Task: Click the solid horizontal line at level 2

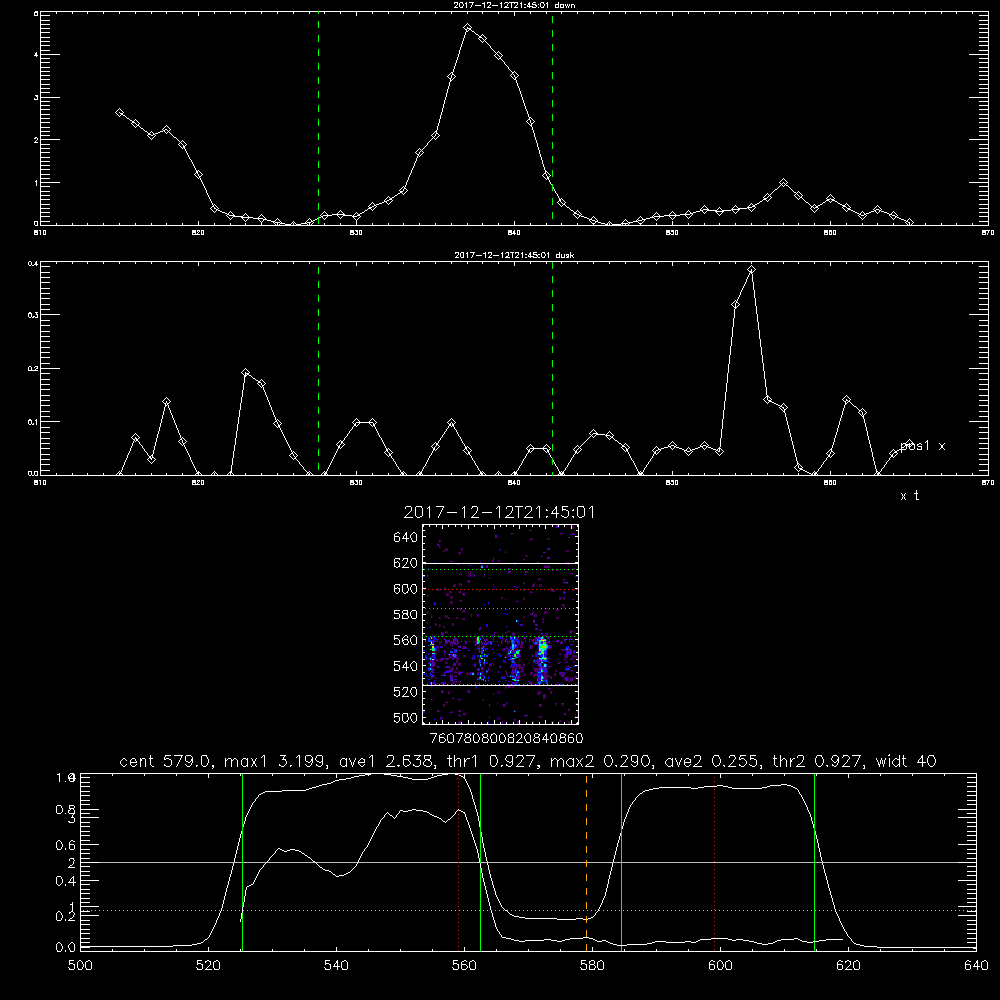Action: coord(528,862)
